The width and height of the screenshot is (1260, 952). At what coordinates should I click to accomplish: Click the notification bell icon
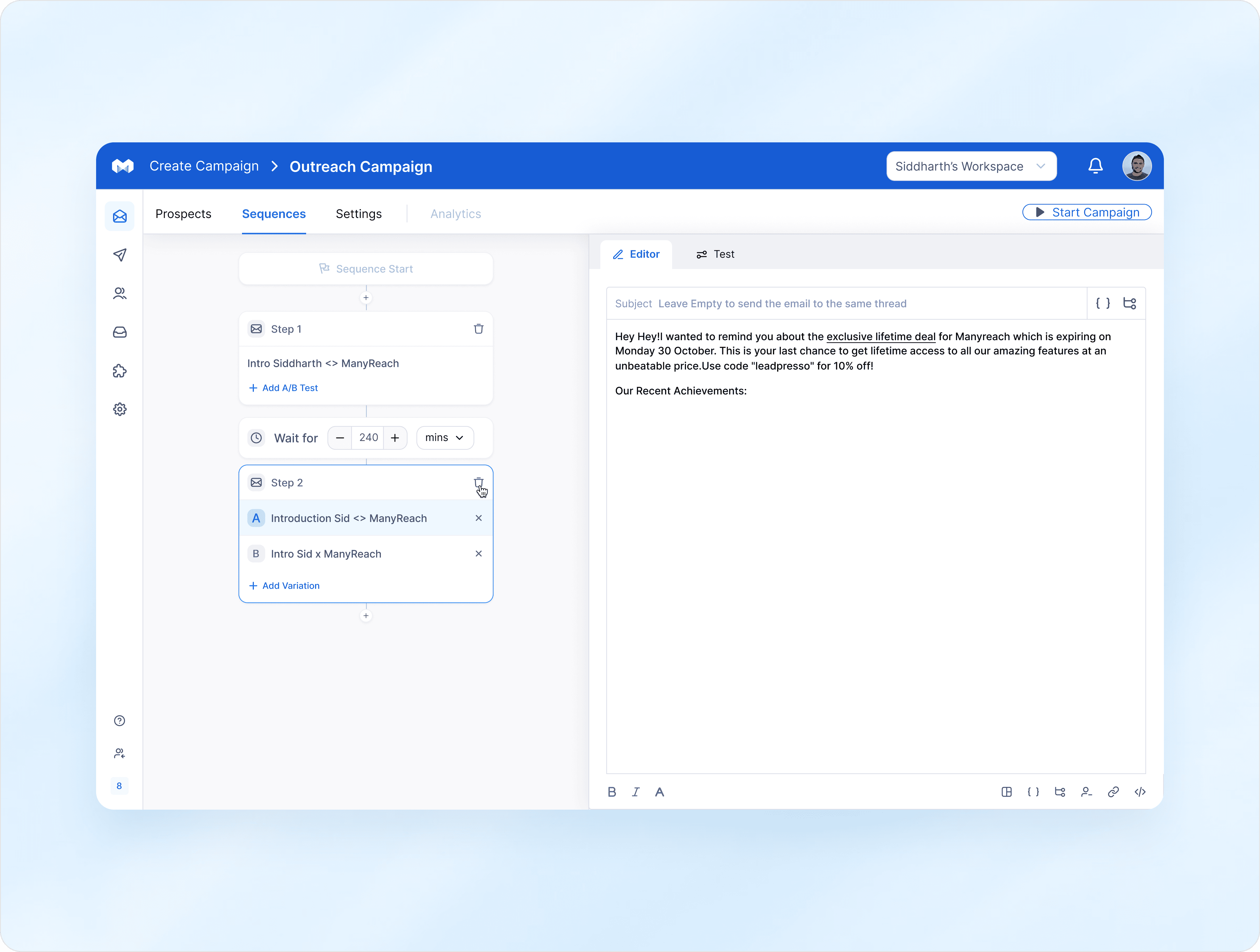[x=1095, y=166]
